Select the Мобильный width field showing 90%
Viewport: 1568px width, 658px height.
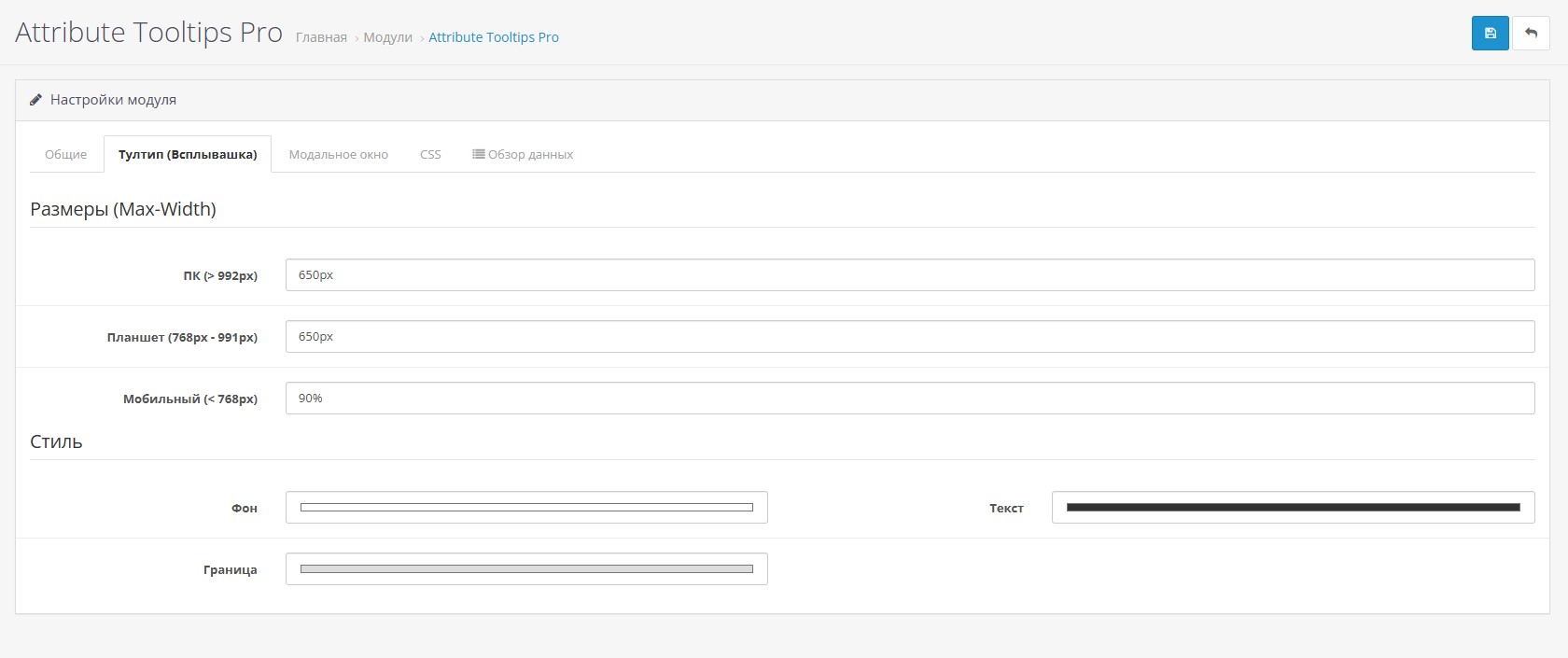[909, 399]
